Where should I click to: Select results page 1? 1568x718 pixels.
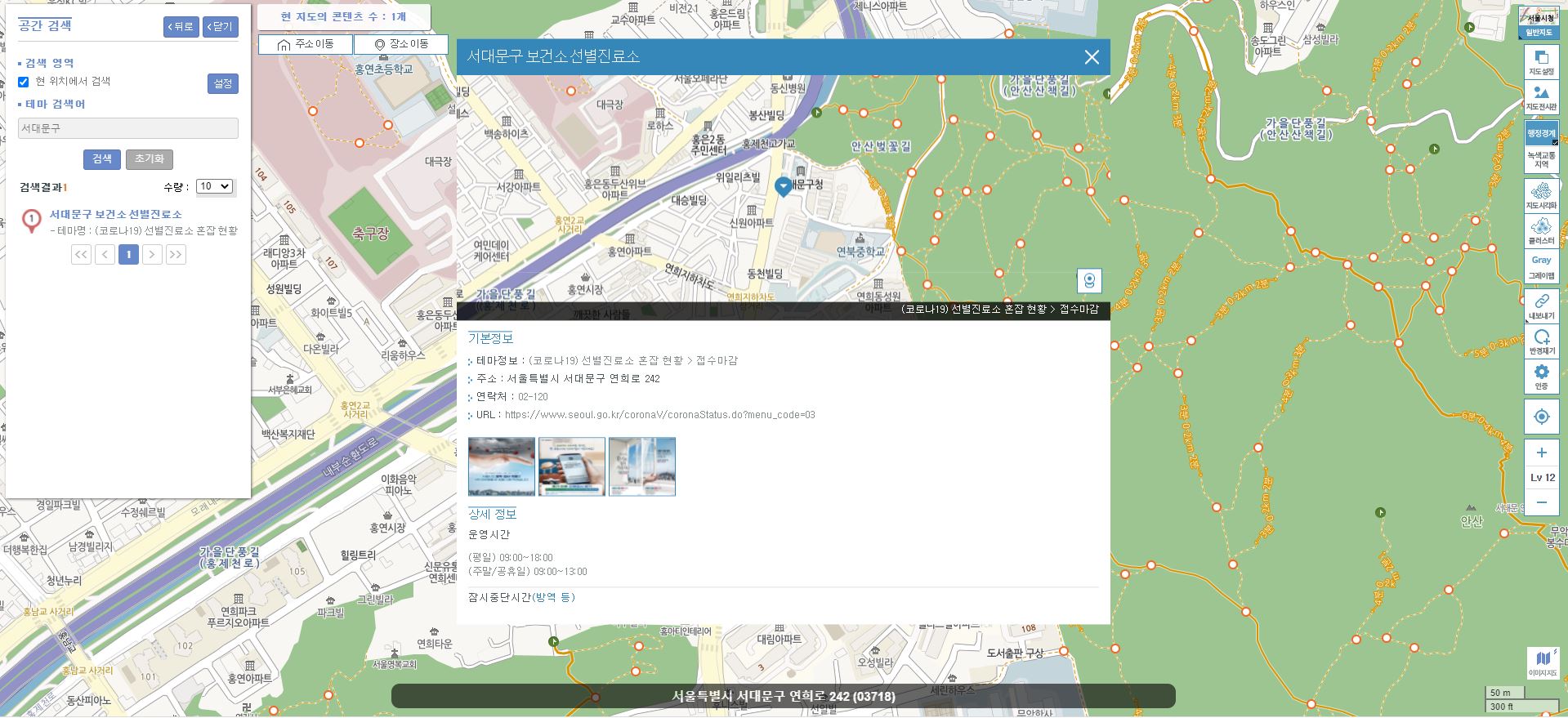128,255
